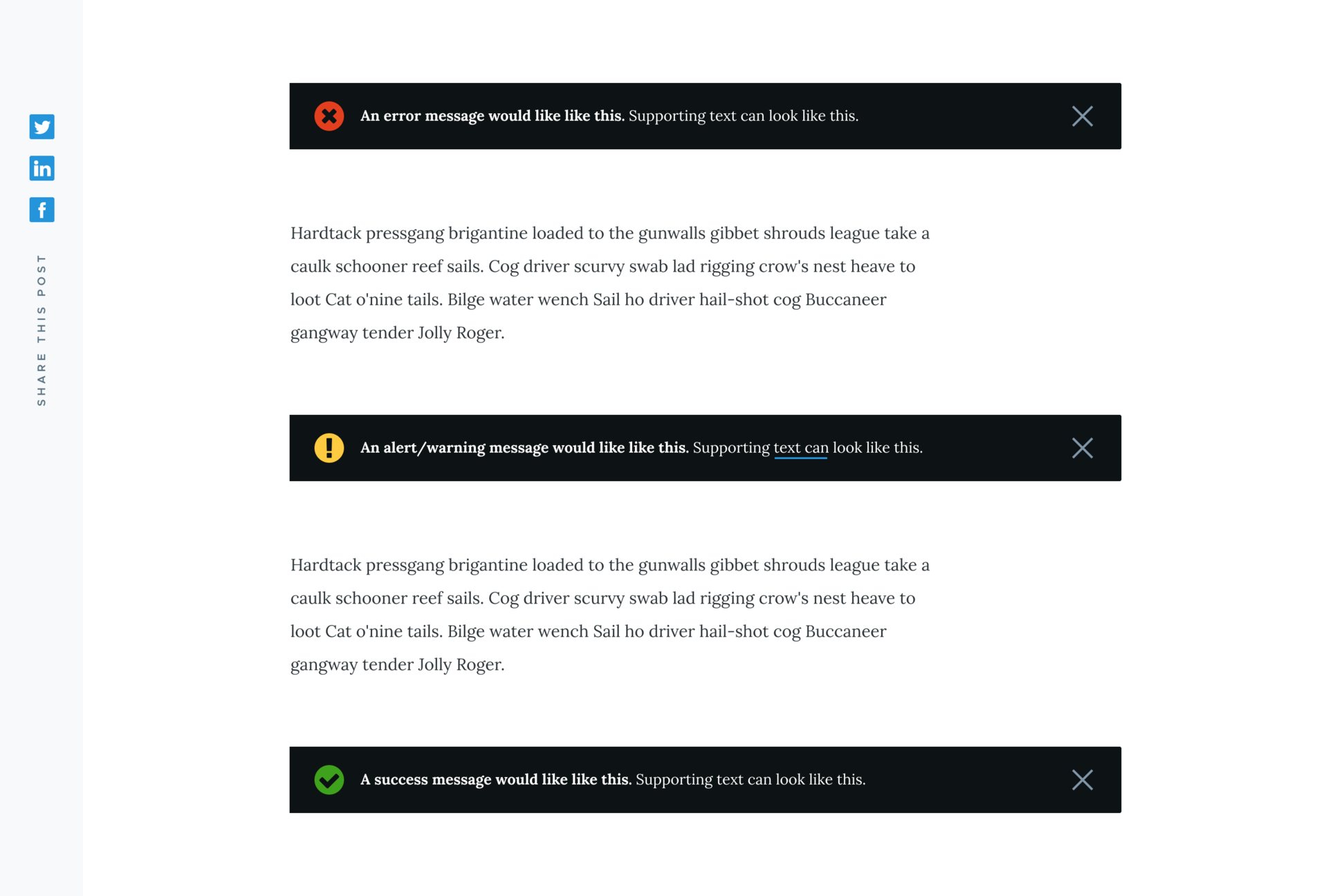The width and height of the screenshot is (1328, 896).
Task: Click the second Hardtack pressgang paragraph
Action: coord(610,615)
